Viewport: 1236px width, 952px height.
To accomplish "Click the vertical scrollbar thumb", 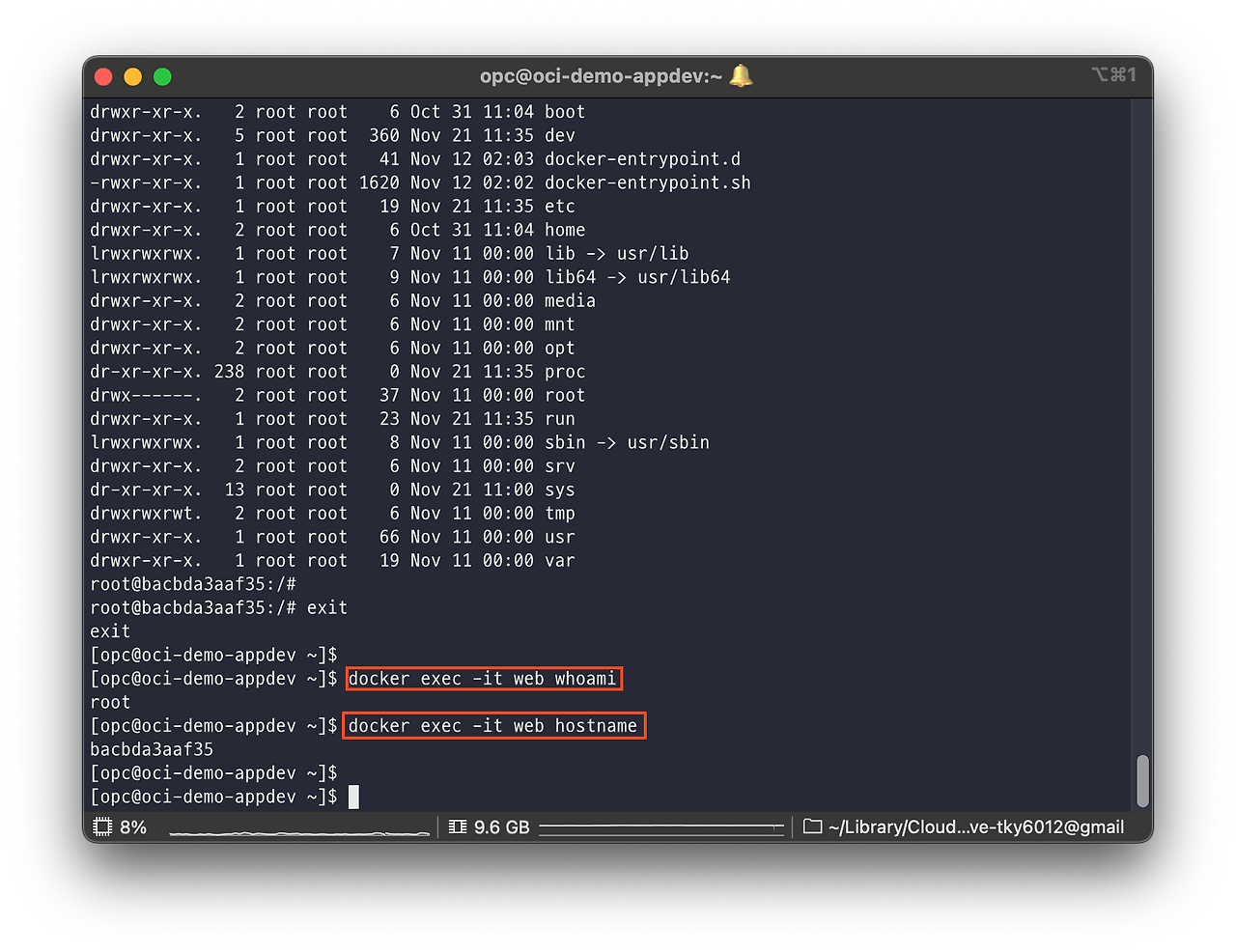I will (1142, 780).
